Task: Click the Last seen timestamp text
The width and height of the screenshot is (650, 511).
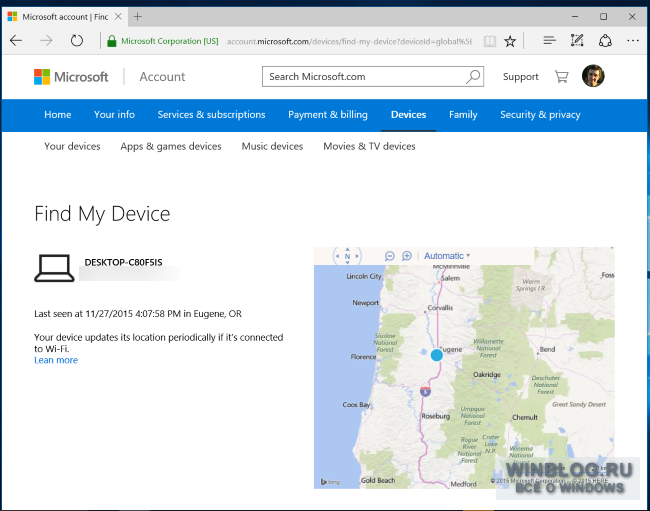Action: (138, 314)
